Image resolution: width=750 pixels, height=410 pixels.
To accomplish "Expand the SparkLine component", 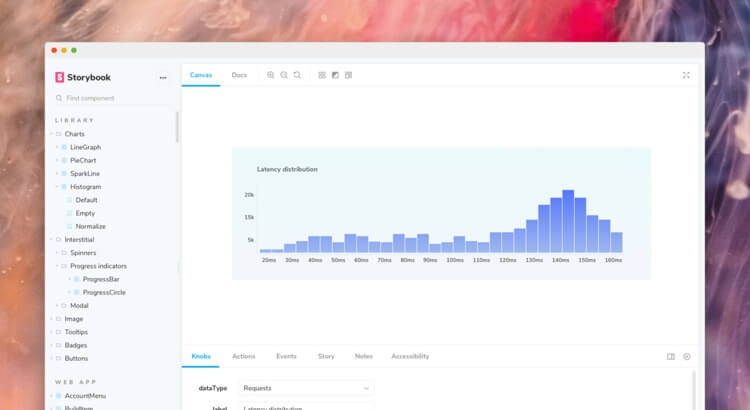I will 85,174.
